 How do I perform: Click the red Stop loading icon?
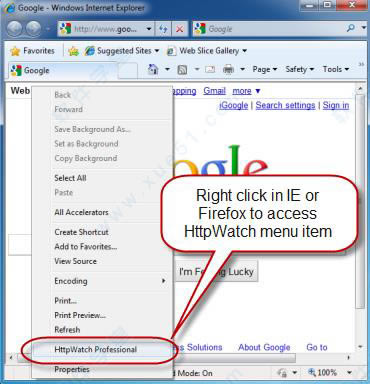point(180,29)
